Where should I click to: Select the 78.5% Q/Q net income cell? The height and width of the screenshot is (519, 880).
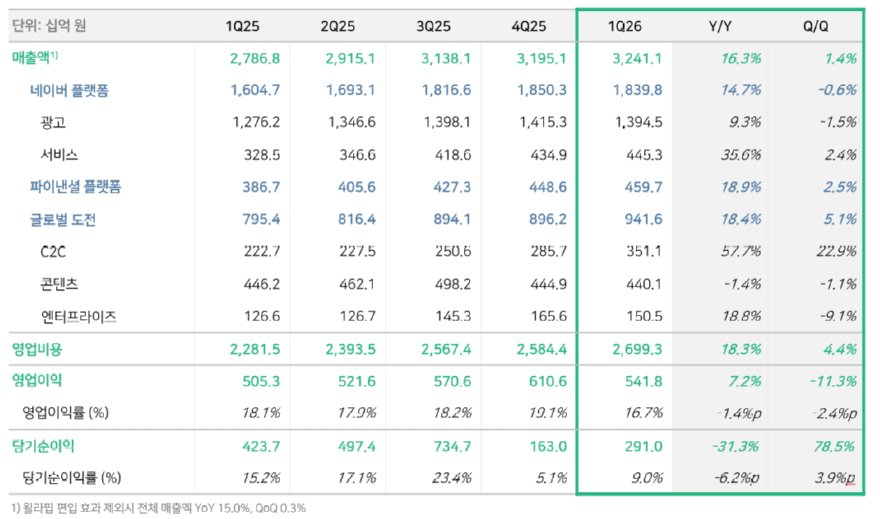pos(834,447)
